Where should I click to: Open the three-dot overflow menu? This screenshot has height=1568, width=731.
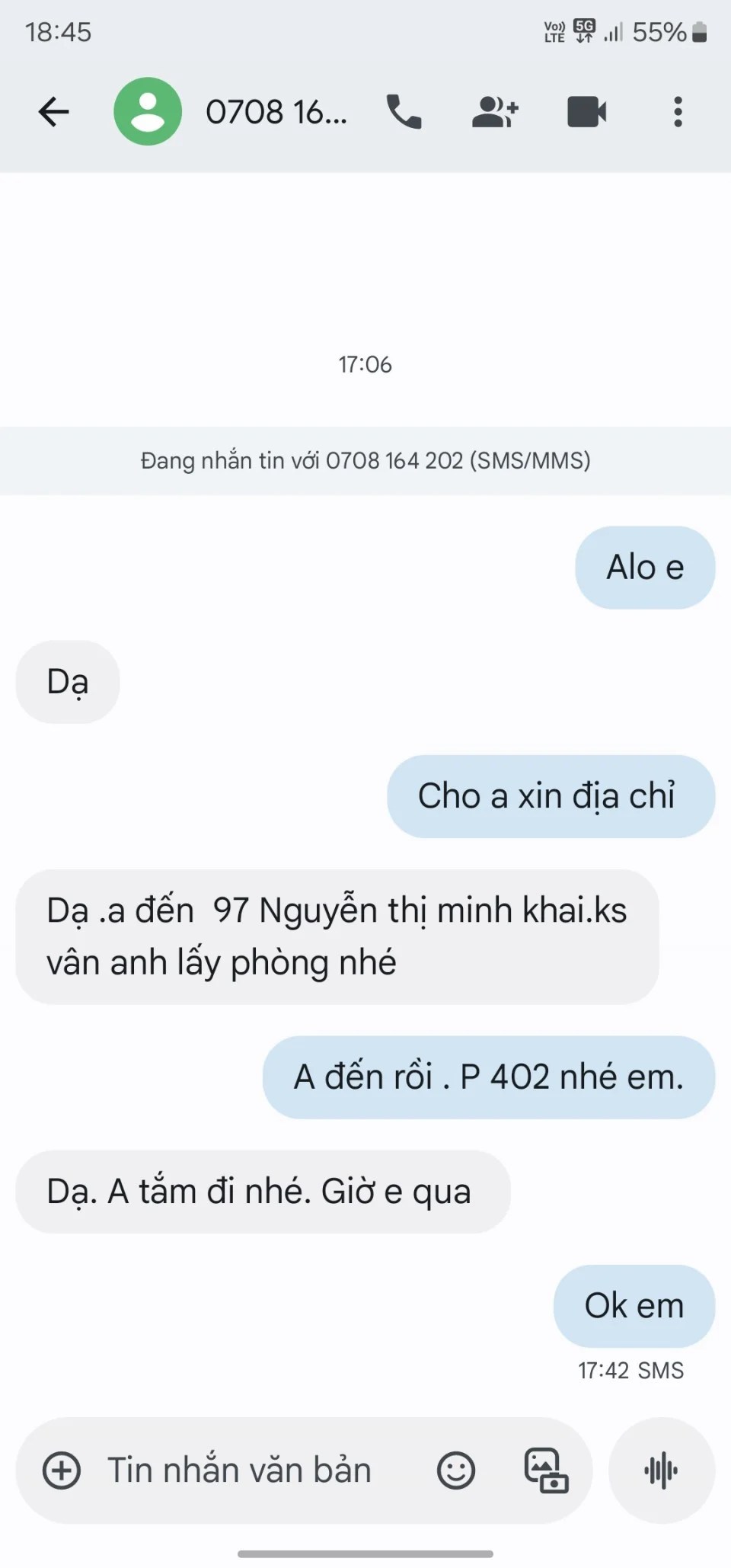tap(678, 112)
